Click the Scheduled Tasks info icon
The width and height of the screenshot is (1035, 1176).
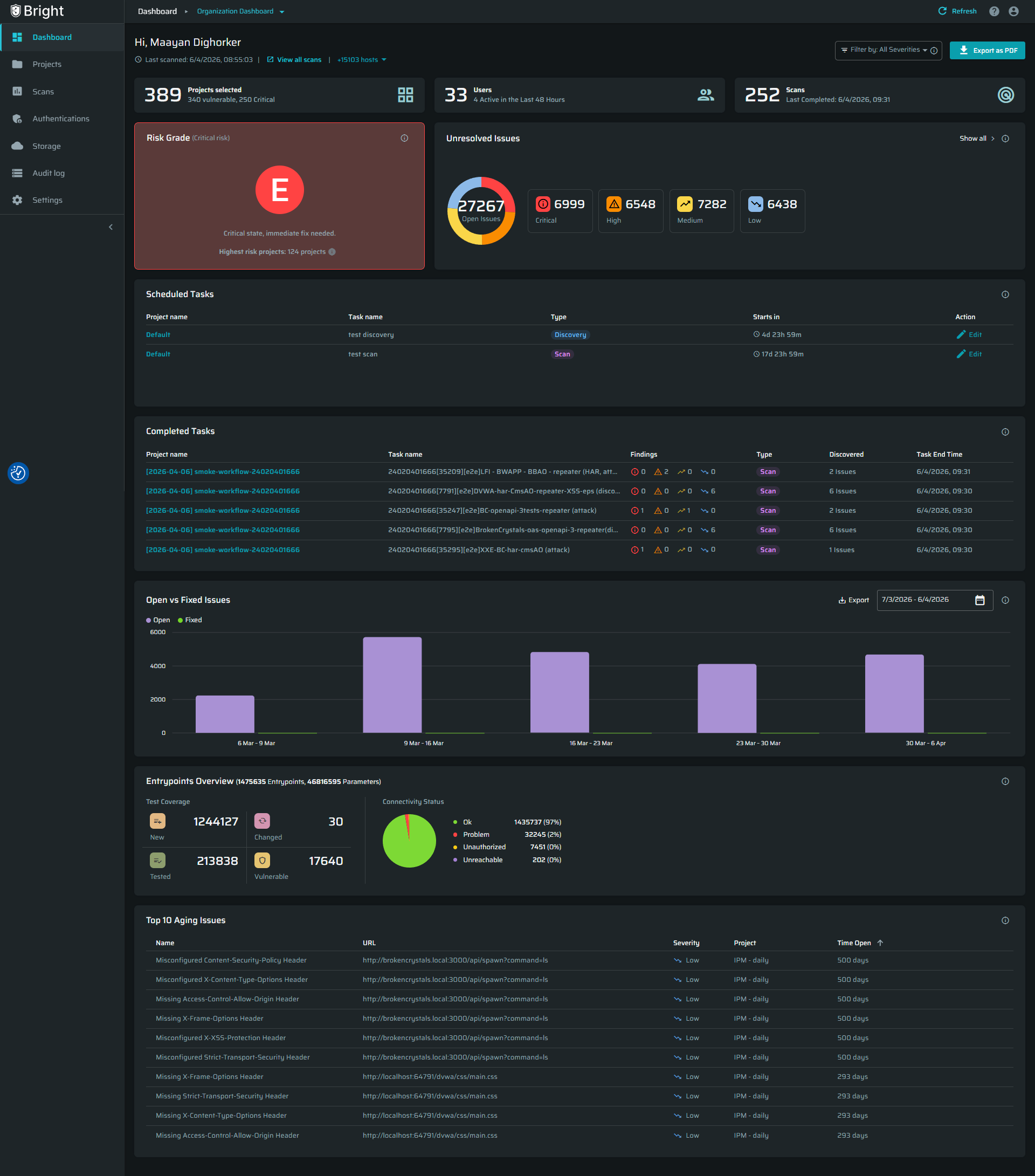(1005, 294)
